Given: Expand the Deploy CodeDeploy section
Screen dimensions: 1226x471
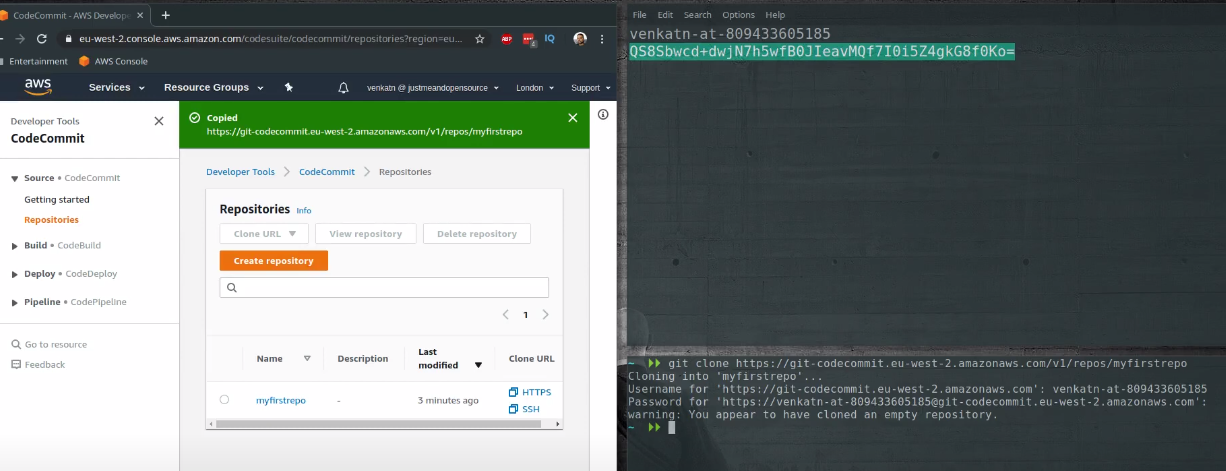Looking at the screenshot, I should [x=15, y=273].
